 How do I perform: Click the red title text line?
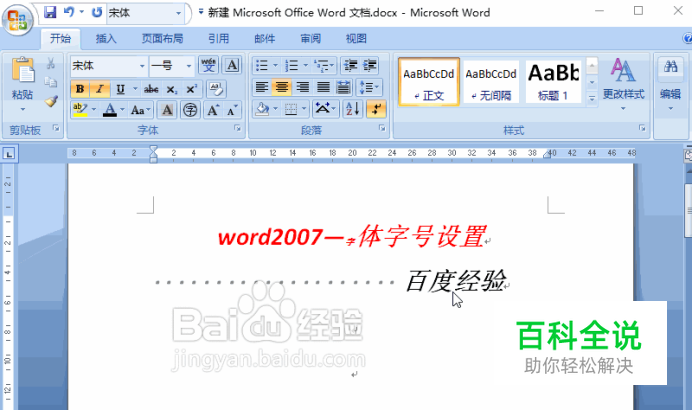pos(353,236)
